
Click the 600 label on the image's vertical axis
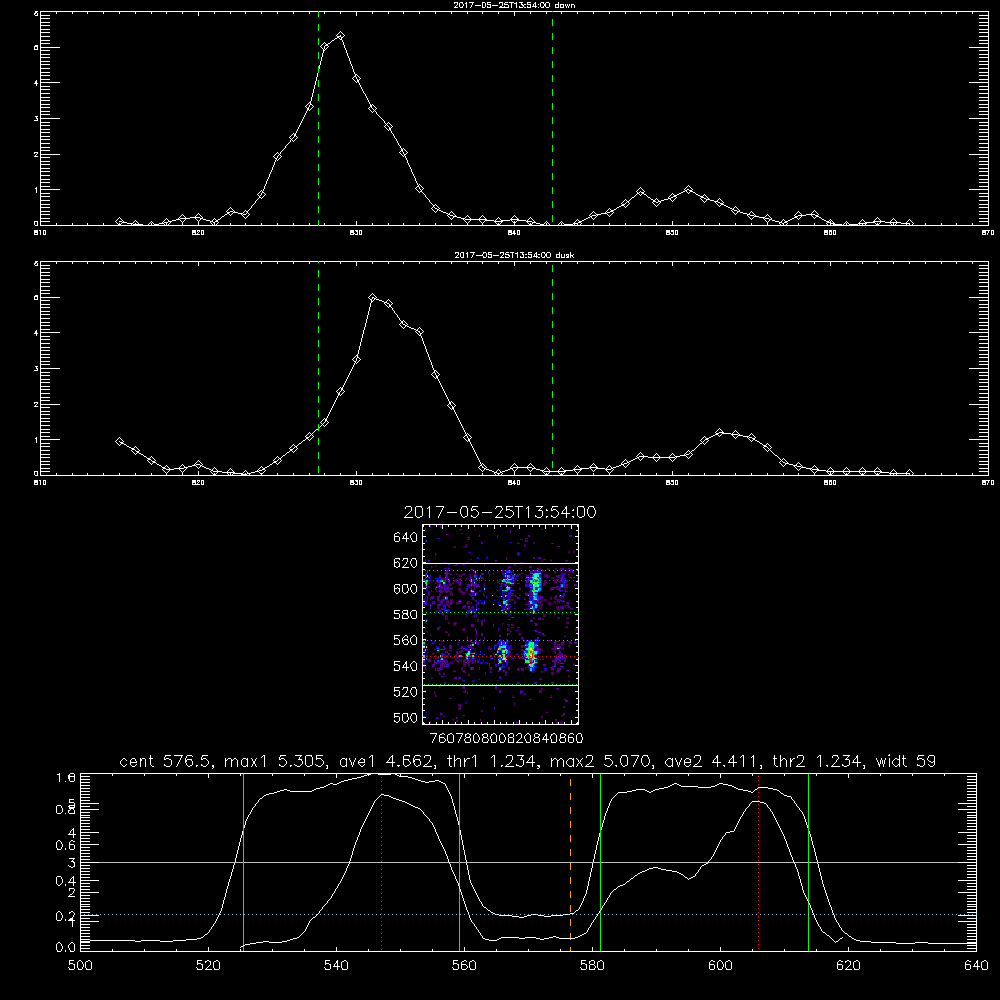(x=405, y=589)
